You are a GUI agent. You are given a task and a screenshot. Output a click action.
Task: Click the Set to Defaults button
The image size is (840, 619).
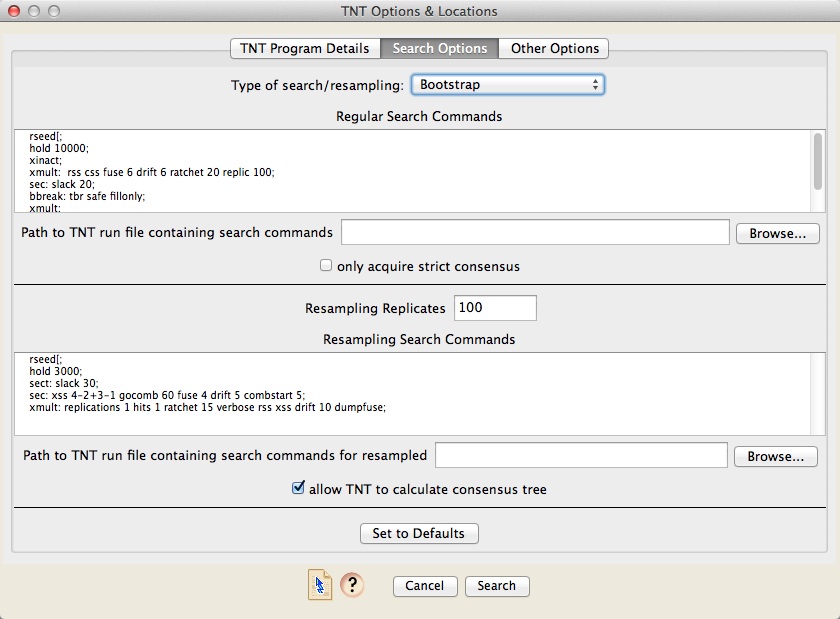pos(419,533)
